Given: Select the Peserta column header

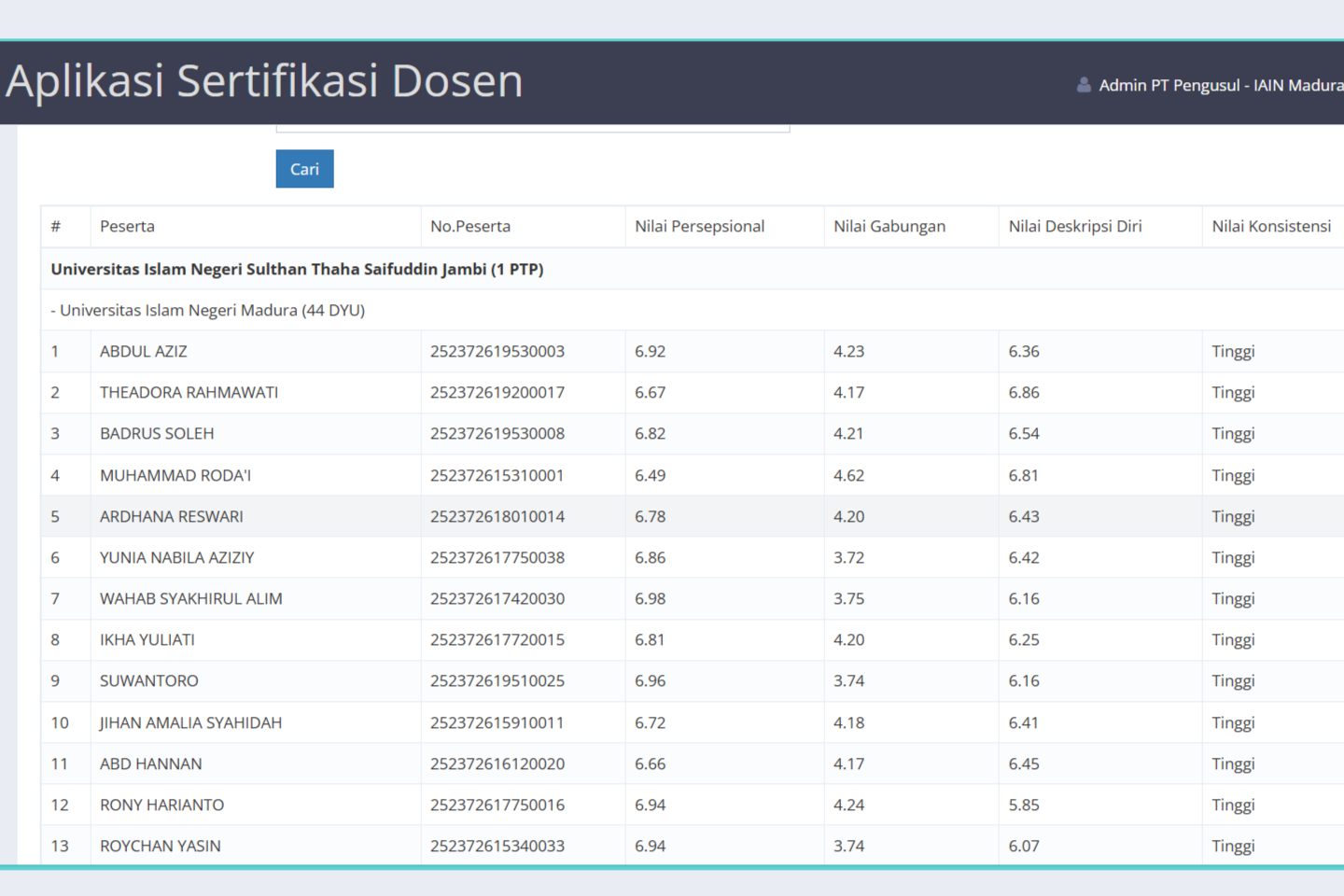Looking at the screenshot, I should 128,227.
